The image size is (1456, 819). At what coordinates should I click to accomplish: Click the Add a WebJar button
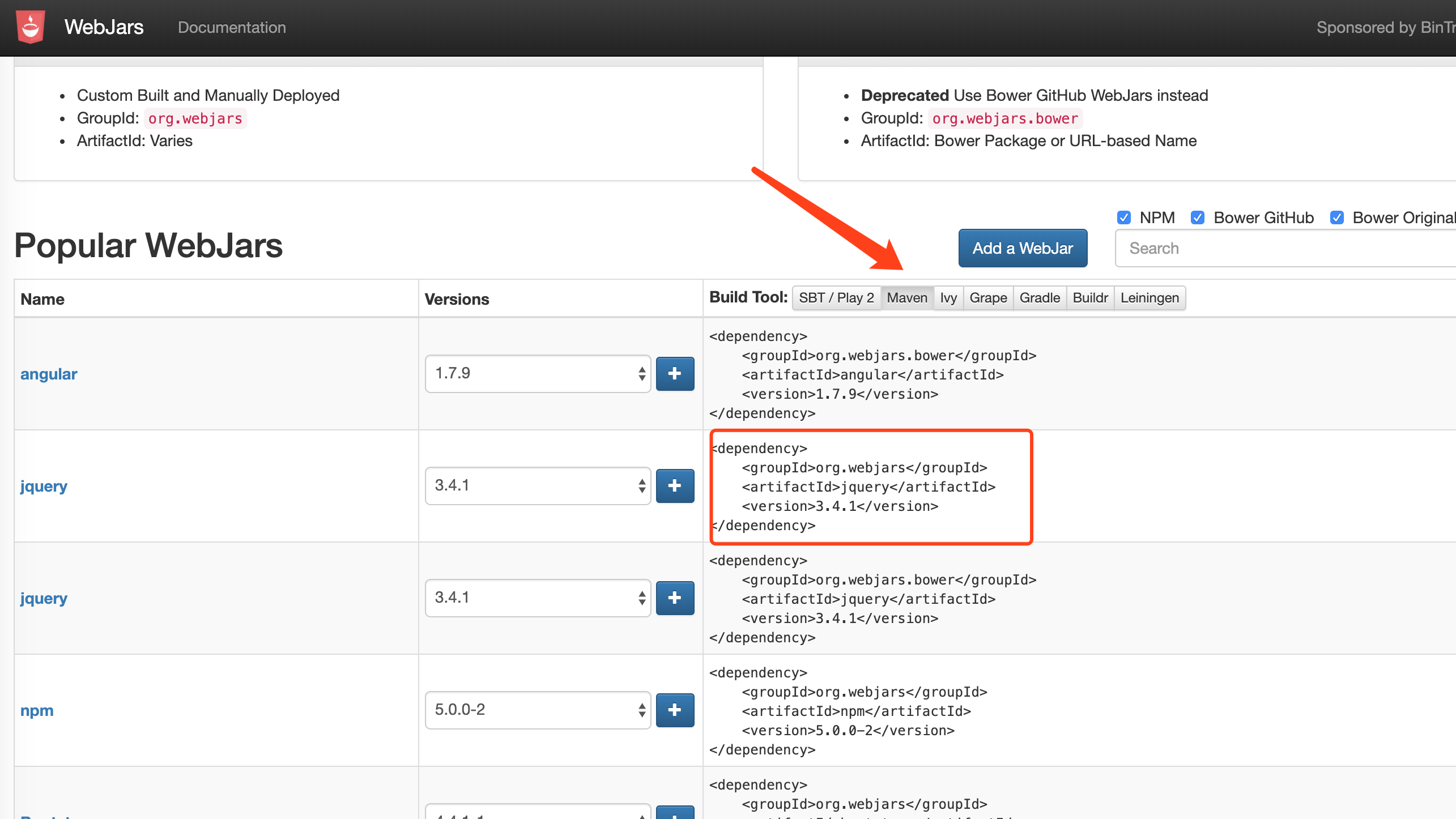(1023, 248)
